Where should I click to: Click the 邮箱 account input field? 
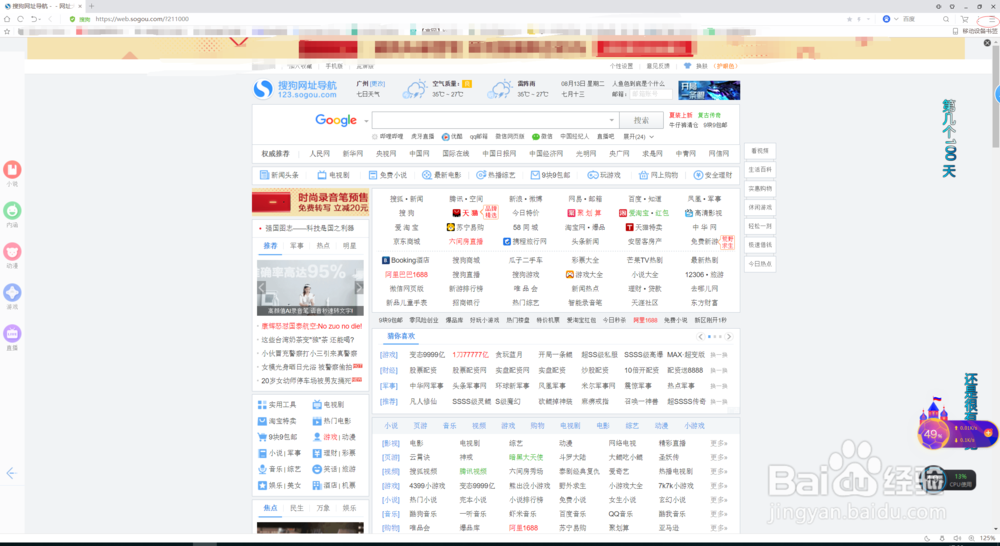coord(651,94)
